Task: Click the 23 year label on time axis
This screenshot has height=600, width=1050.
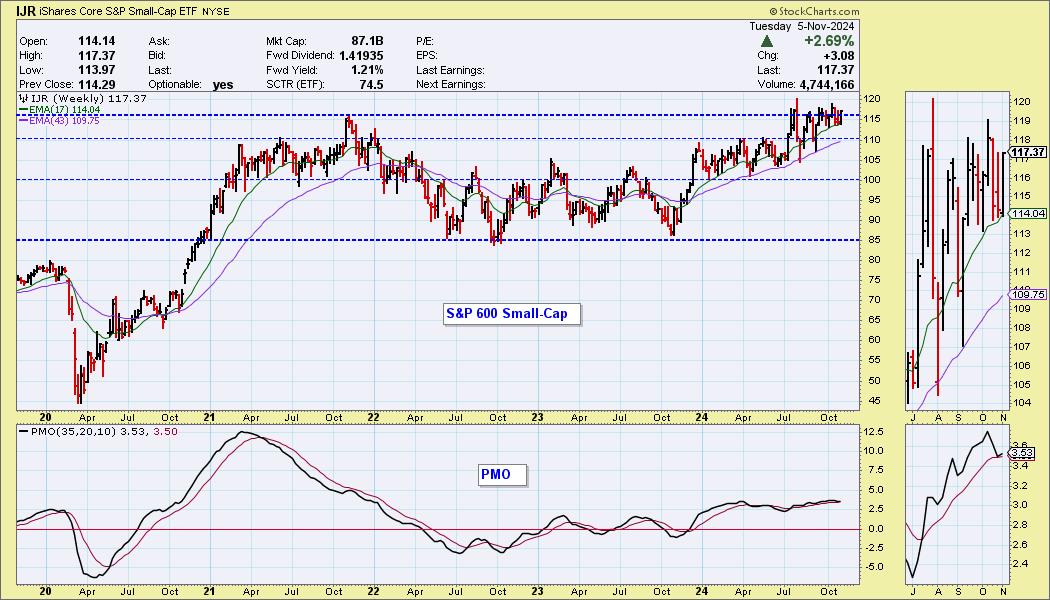Action: [x=538, y=417]
